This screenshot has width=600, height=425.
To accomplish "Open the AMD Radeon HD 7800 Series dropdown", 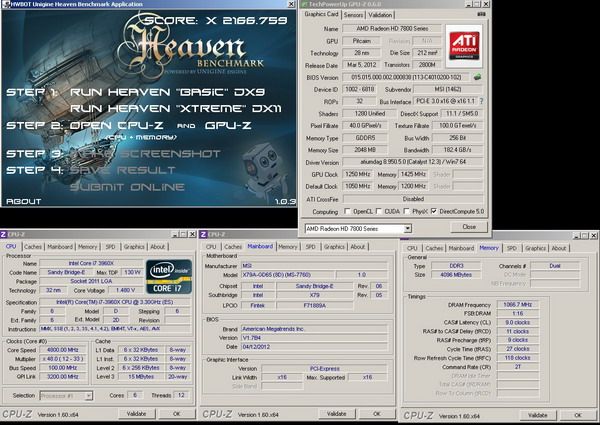I will [x=408, y=229].
